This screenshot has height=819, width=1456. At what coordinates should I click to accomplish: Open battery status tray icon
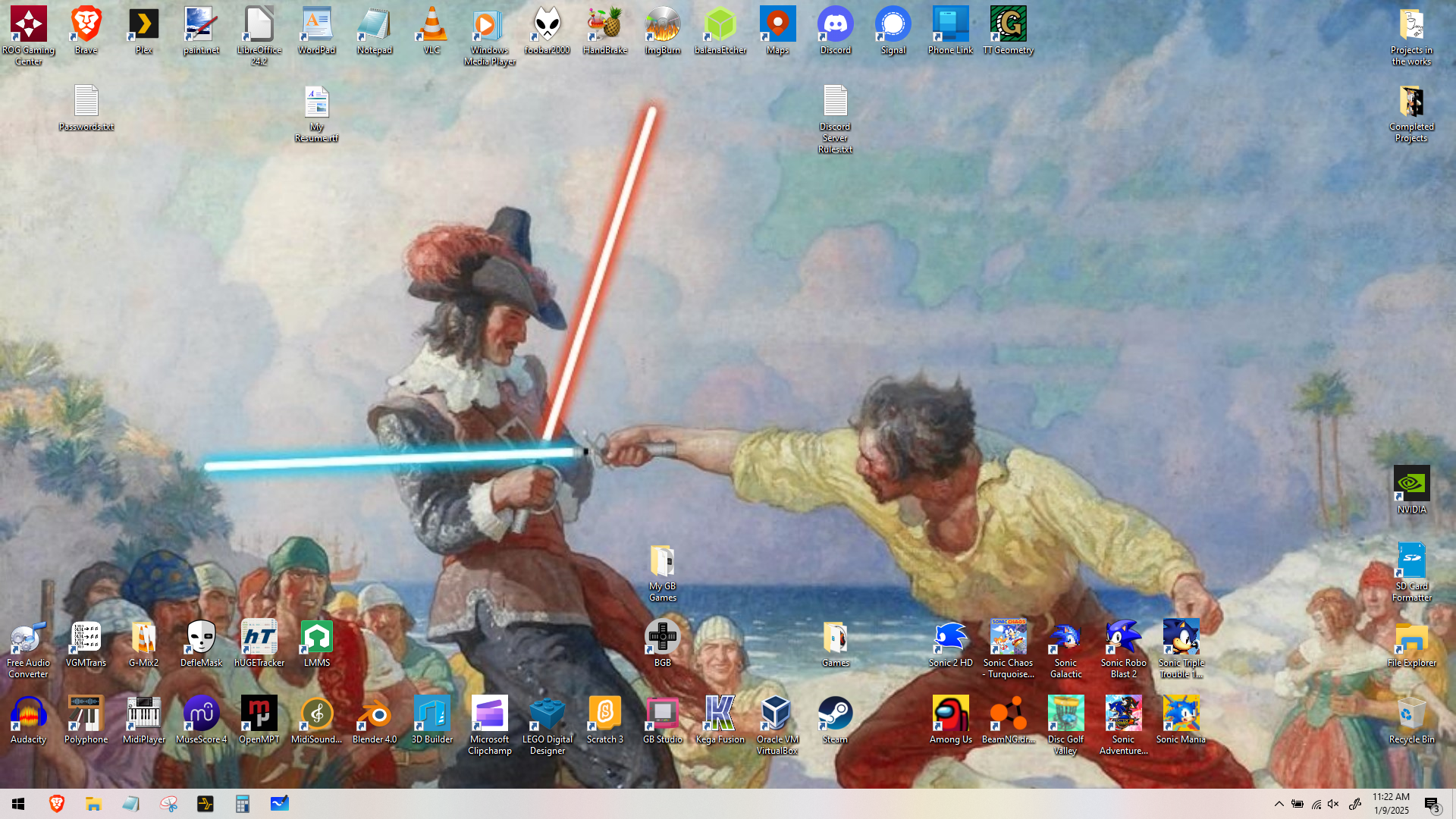[1298, 804]
